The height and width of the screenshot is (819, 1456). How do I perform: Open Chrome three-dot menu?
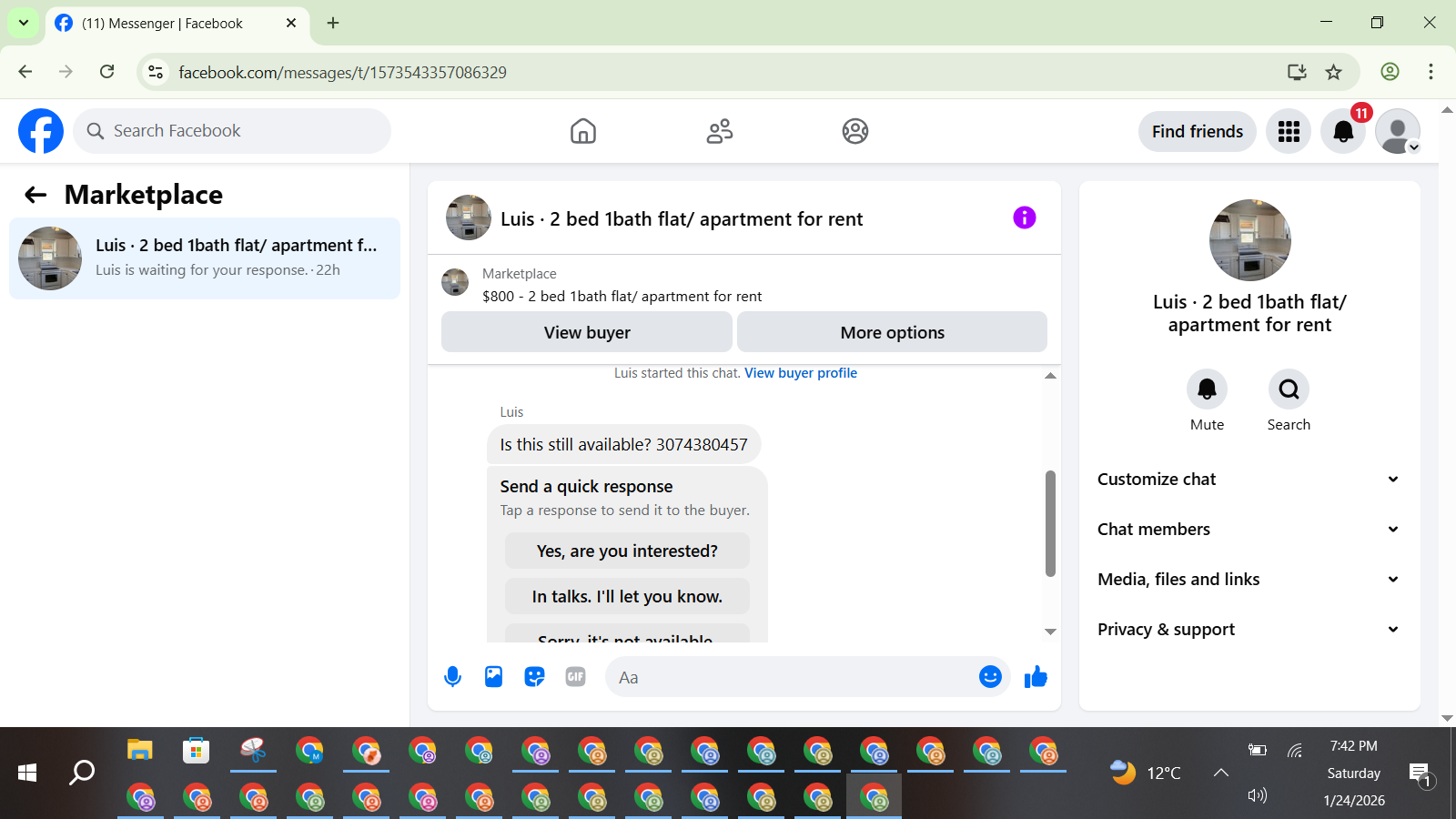coord(1431,72)
